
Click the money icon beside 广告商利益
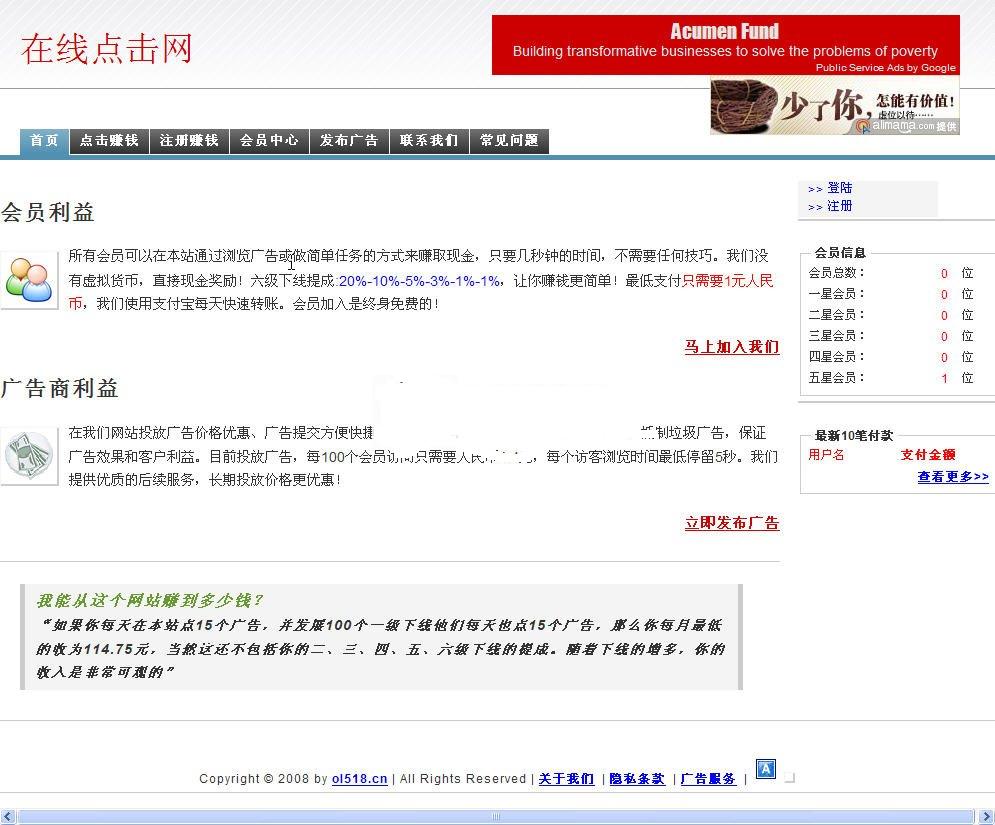[29, 456]
